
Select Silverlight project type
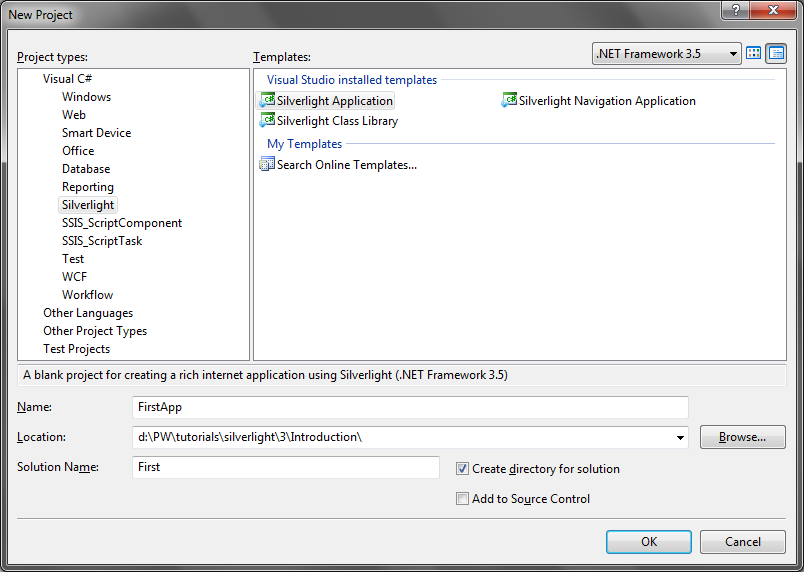tap(88, 205)
